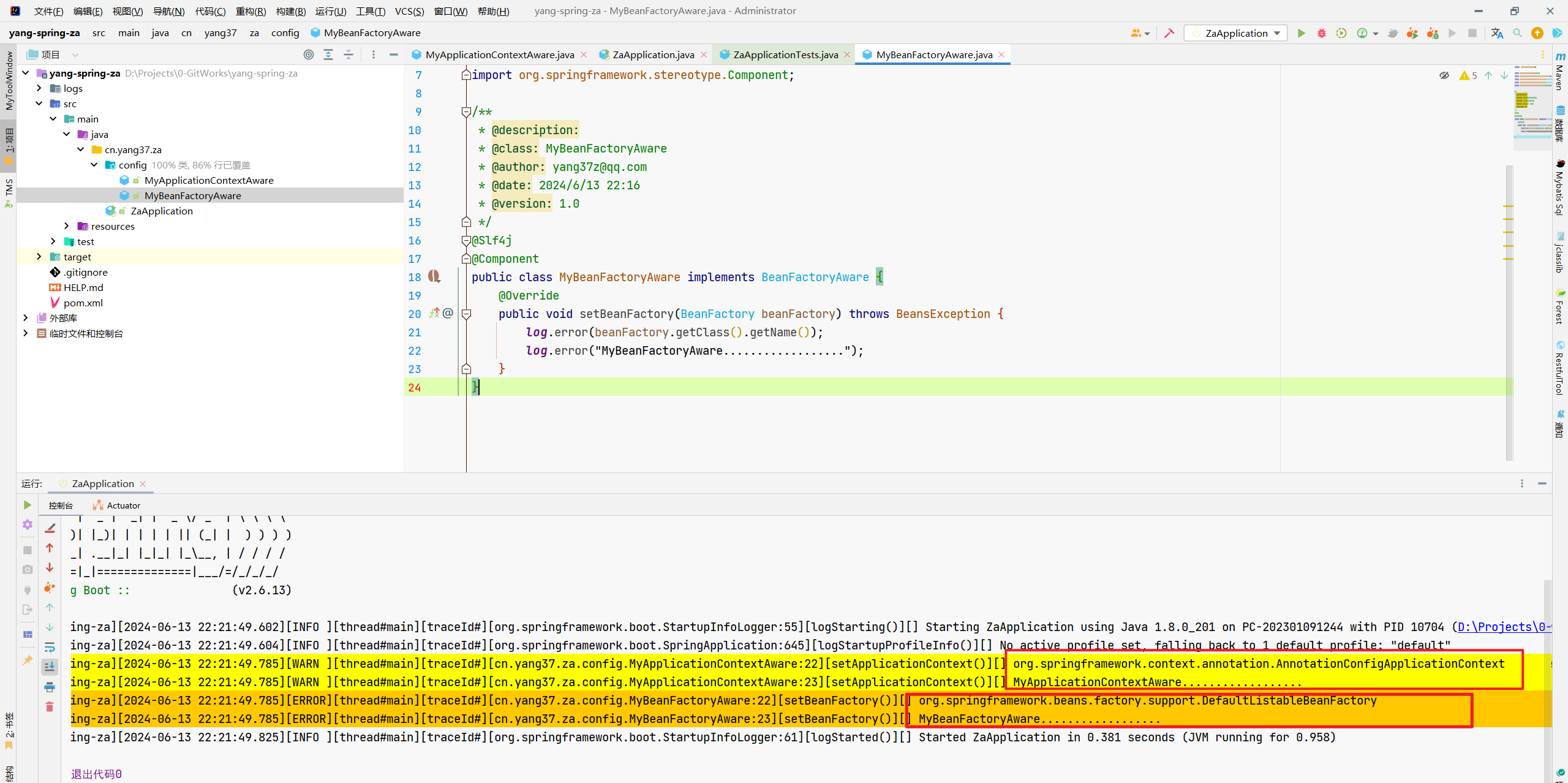Pin the run tab with the pin icon

pos(28,660)
